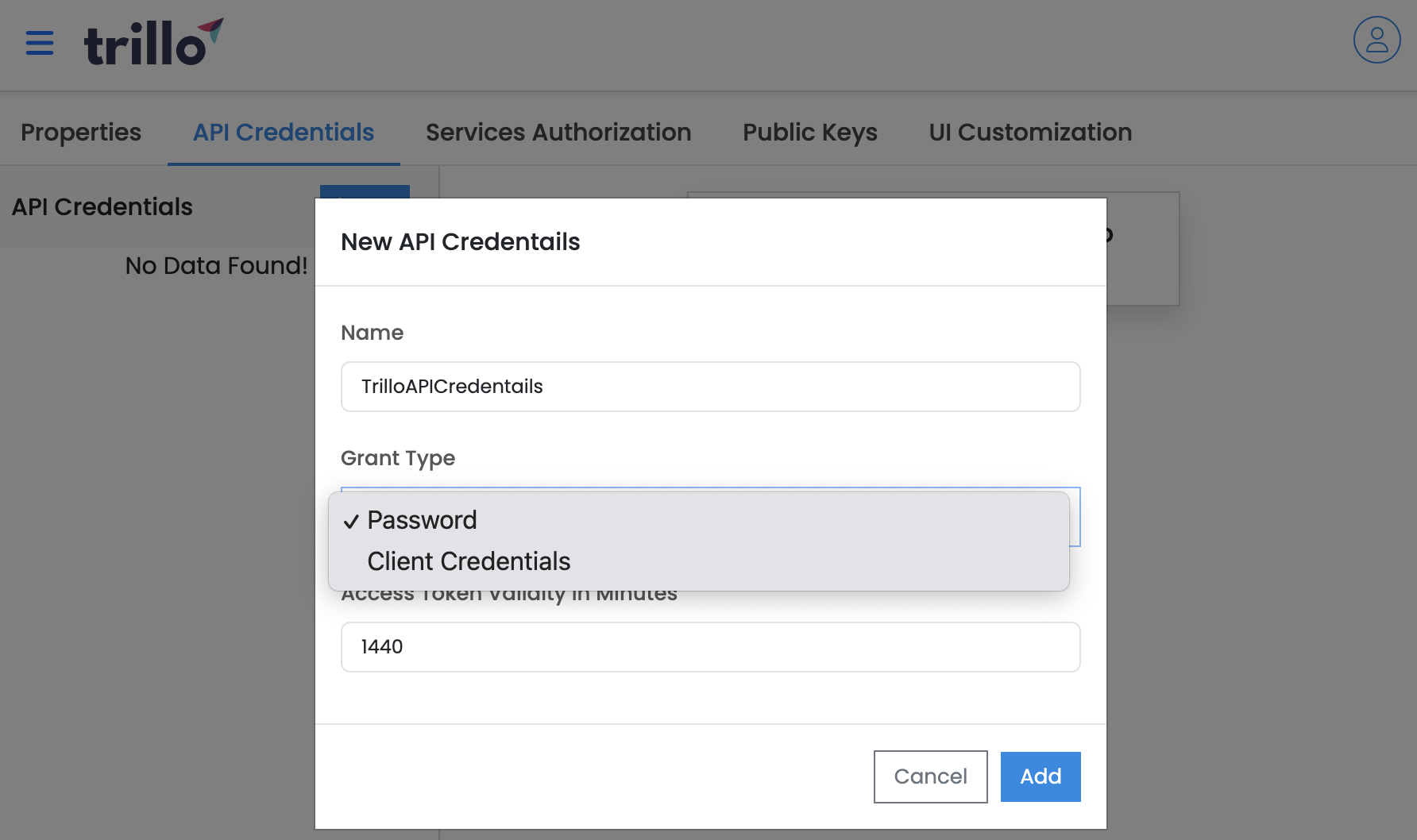This screenshot has width=1417, height=840.
Task: Select the API Credentials tab
Action: point(284,132)
